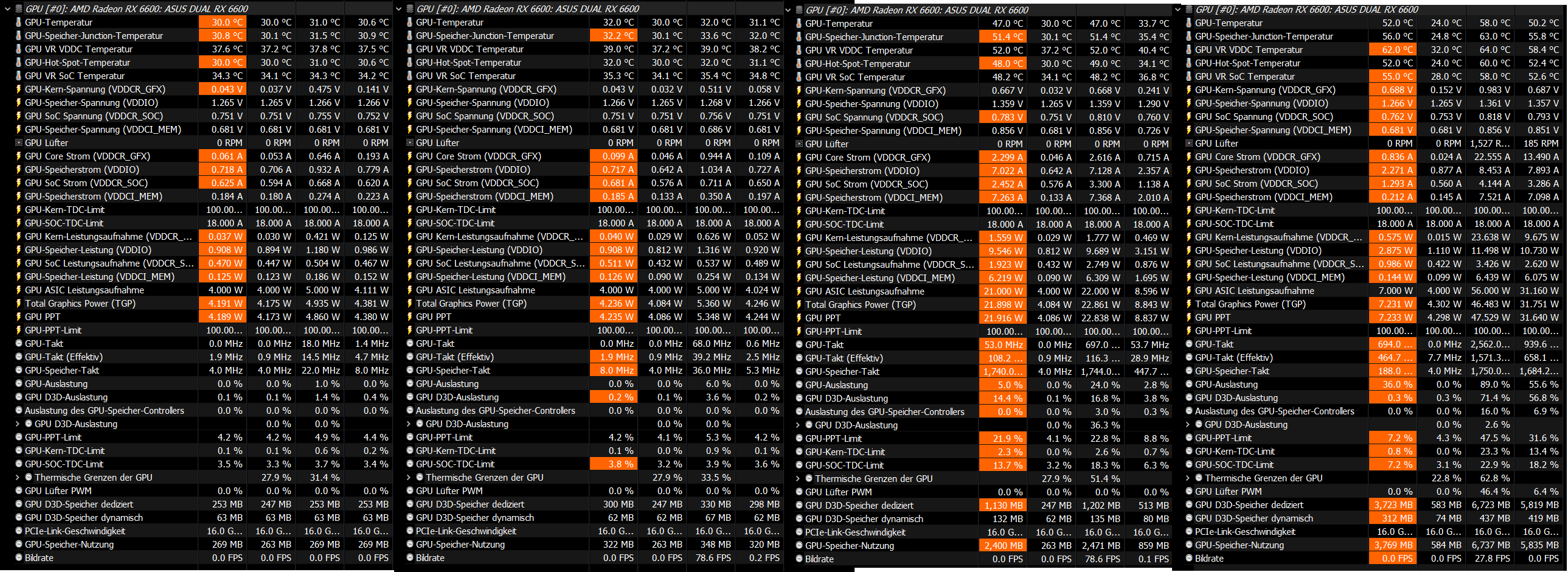Select the highlighted 21.000 W ASIC power value
The height and width of the screenshot is (572, 1568).
[1003, 291]
